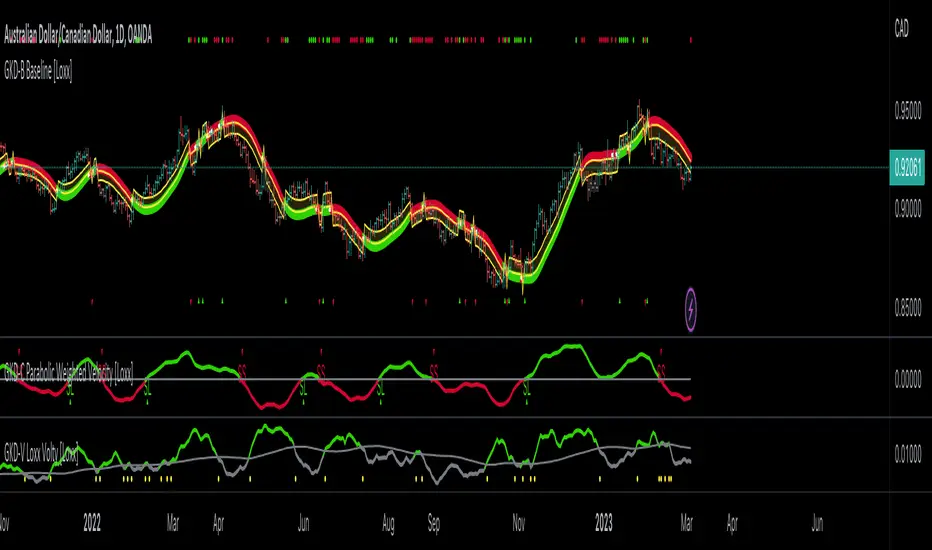Click the Mar label after 2022
This screenshot has width=932, height=550.
click(x=172, y=523)
